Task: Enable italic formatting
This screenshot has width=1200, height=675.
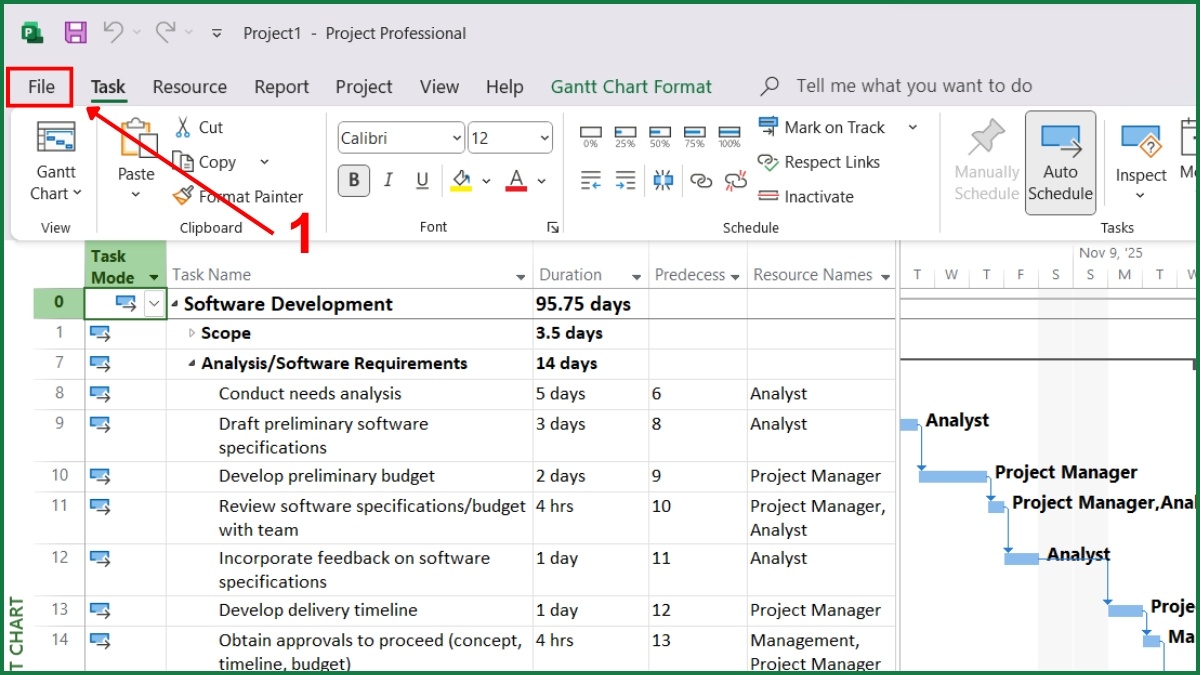Action: 388,180
